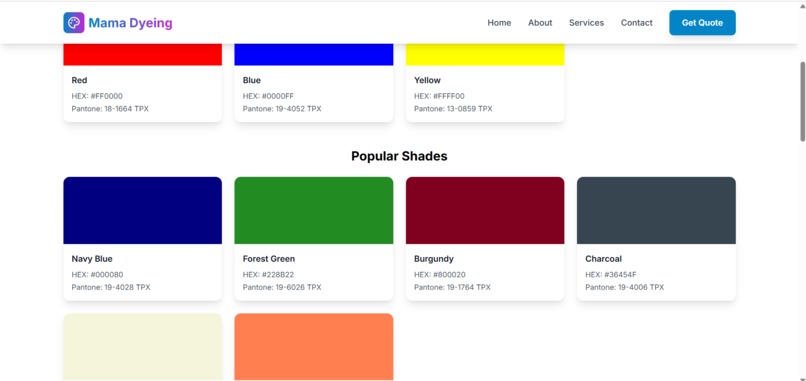
Task: Click the Navy Blue card title
Action: 92,259
